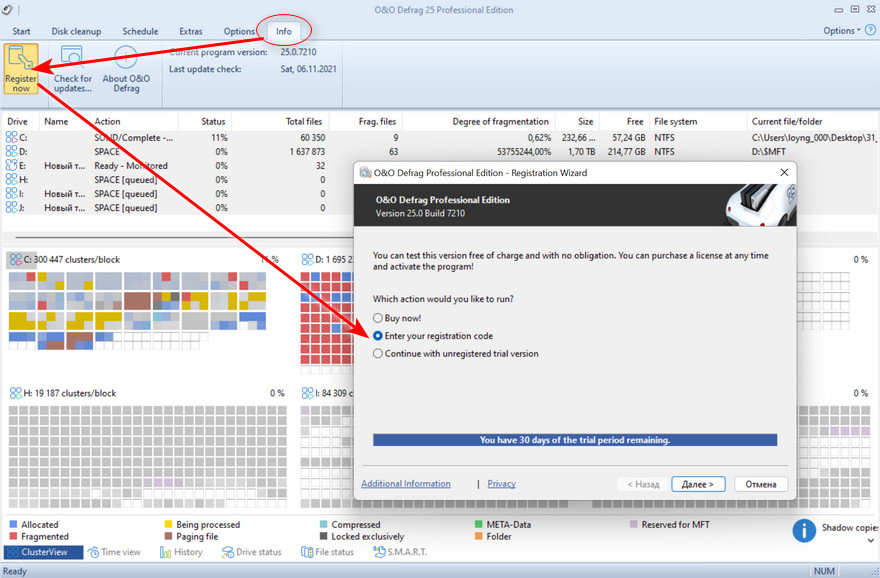This screenshot has width=880, height=578.
Task: Choose Enter your registration code option
Action: click(377, 336)
